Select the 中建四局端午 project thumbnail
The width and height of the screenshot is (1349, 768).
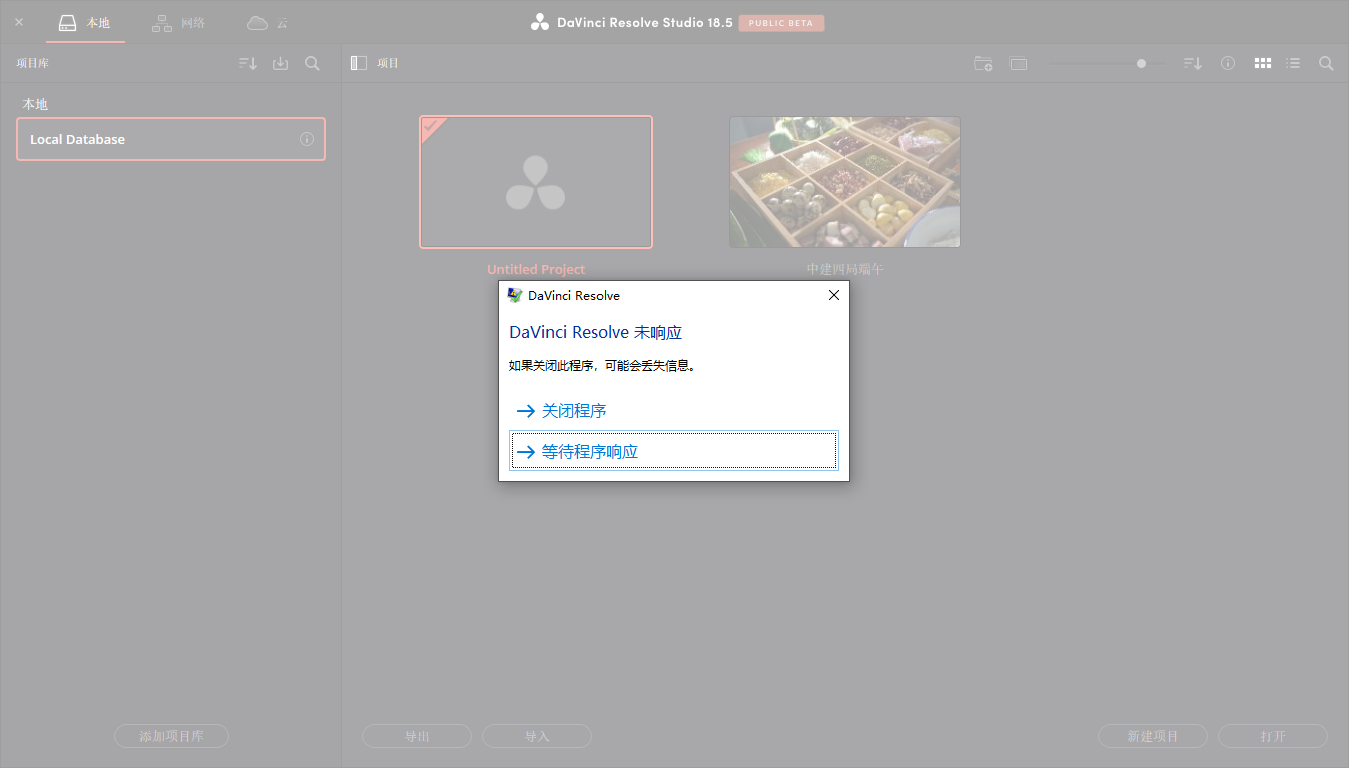845,182
